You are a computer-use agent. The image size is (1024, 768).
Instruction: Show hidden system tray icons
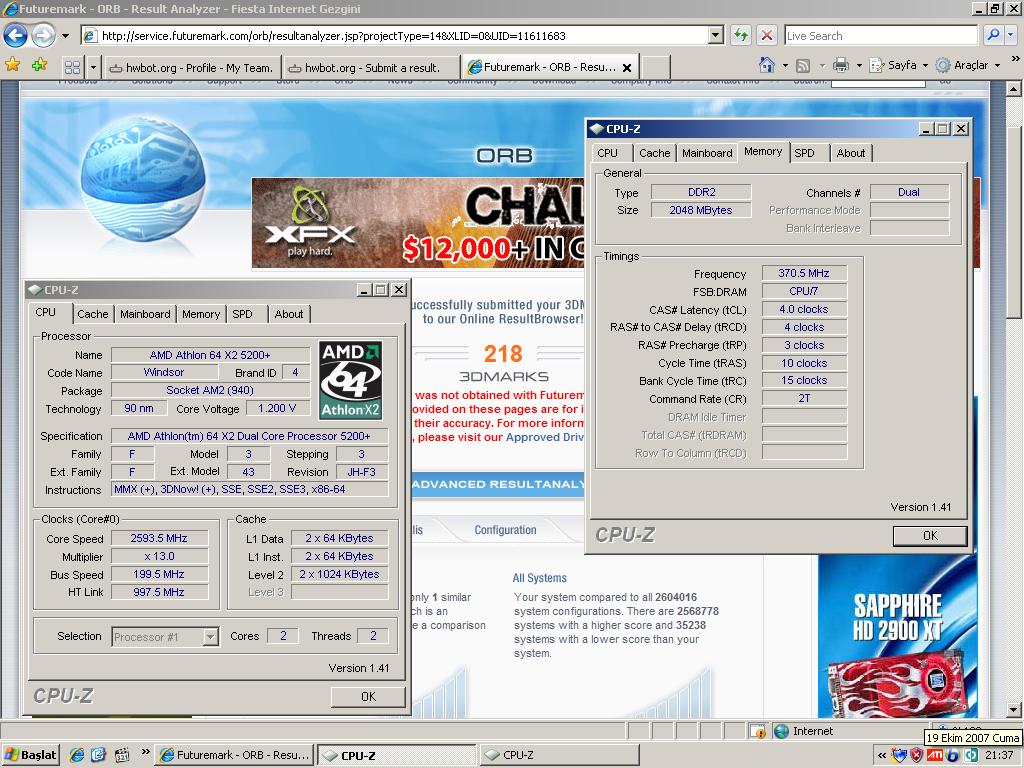click(x=882, y=755)
